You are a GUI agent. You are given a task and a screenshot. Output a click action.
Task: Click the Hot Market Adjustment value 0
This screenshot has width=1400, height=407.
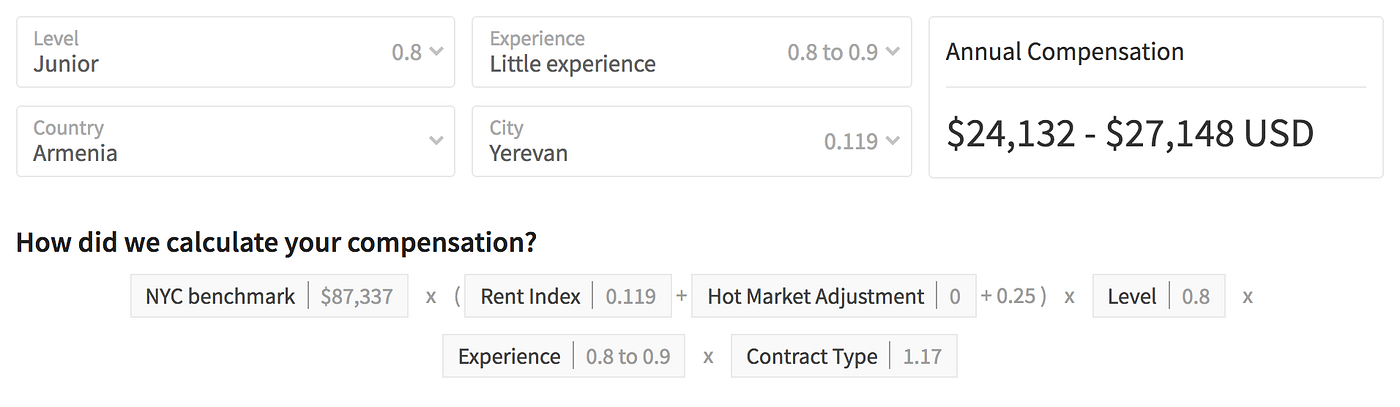tap(955, 297)
